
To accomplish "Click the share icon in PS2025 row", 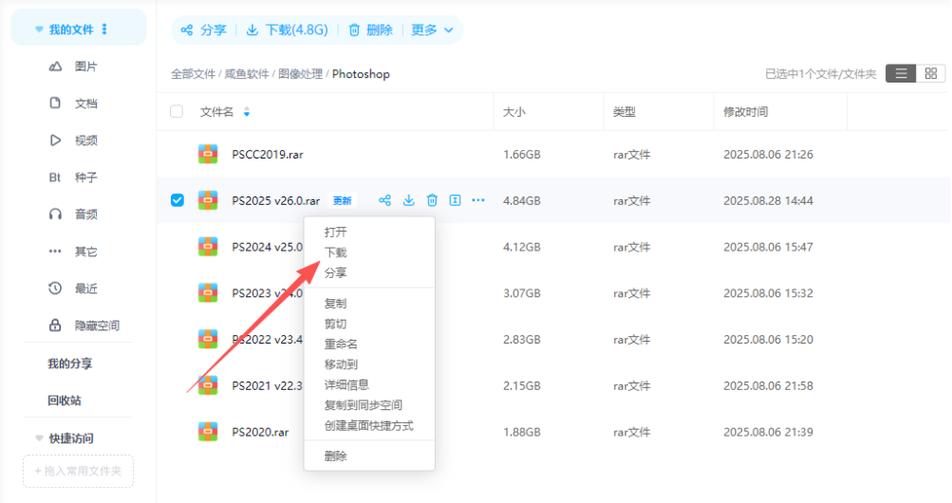I will point(385,200).
